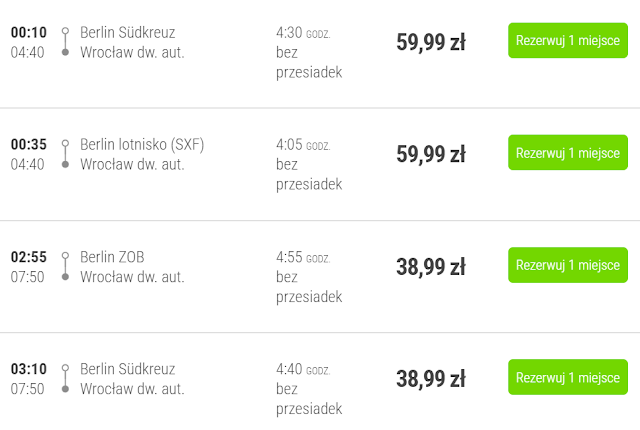The width and height of the screenshot is (640, 430).
Task: Click route line icon for 02:55 departure
Action: pyautogui.click(x=65, y=267)
